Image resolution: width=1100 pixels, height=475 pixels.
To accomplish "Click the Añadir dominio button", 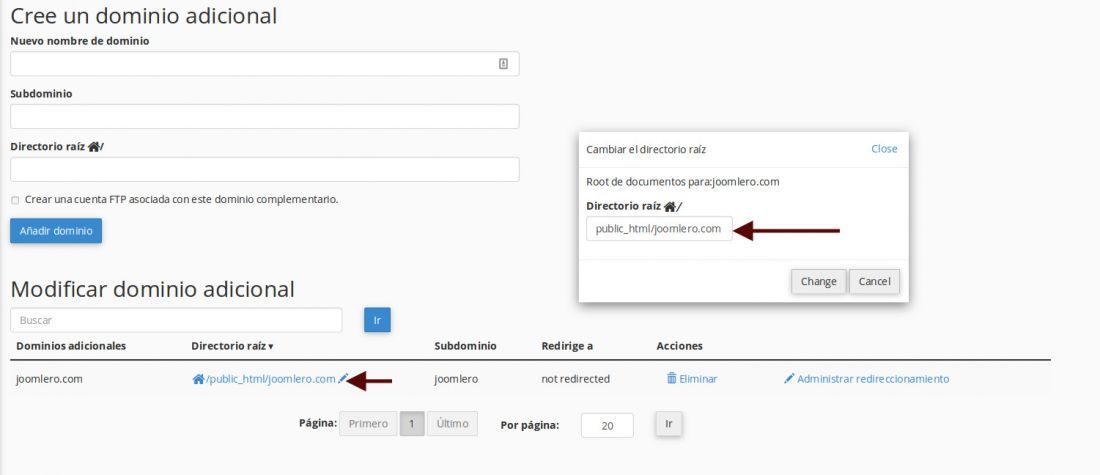I will coord(56,231).
